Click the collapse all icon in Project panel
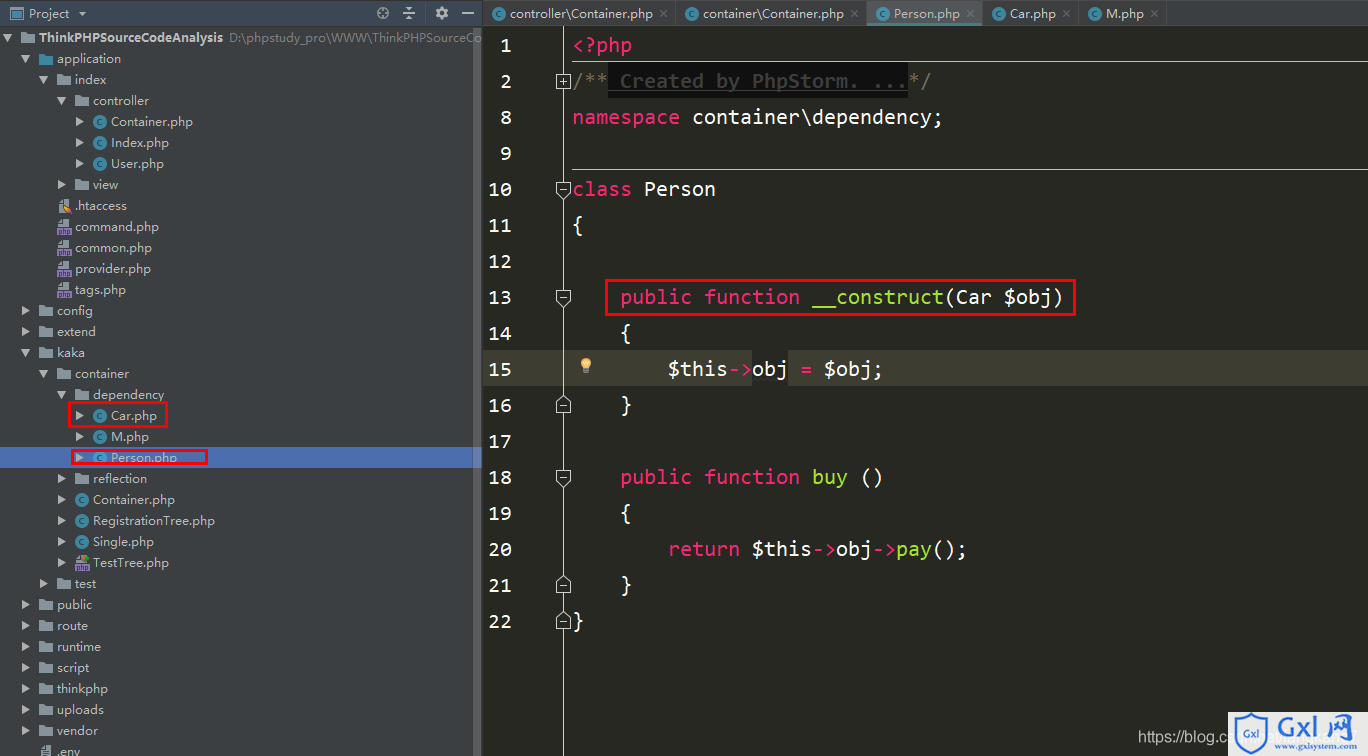 [409, 13]
